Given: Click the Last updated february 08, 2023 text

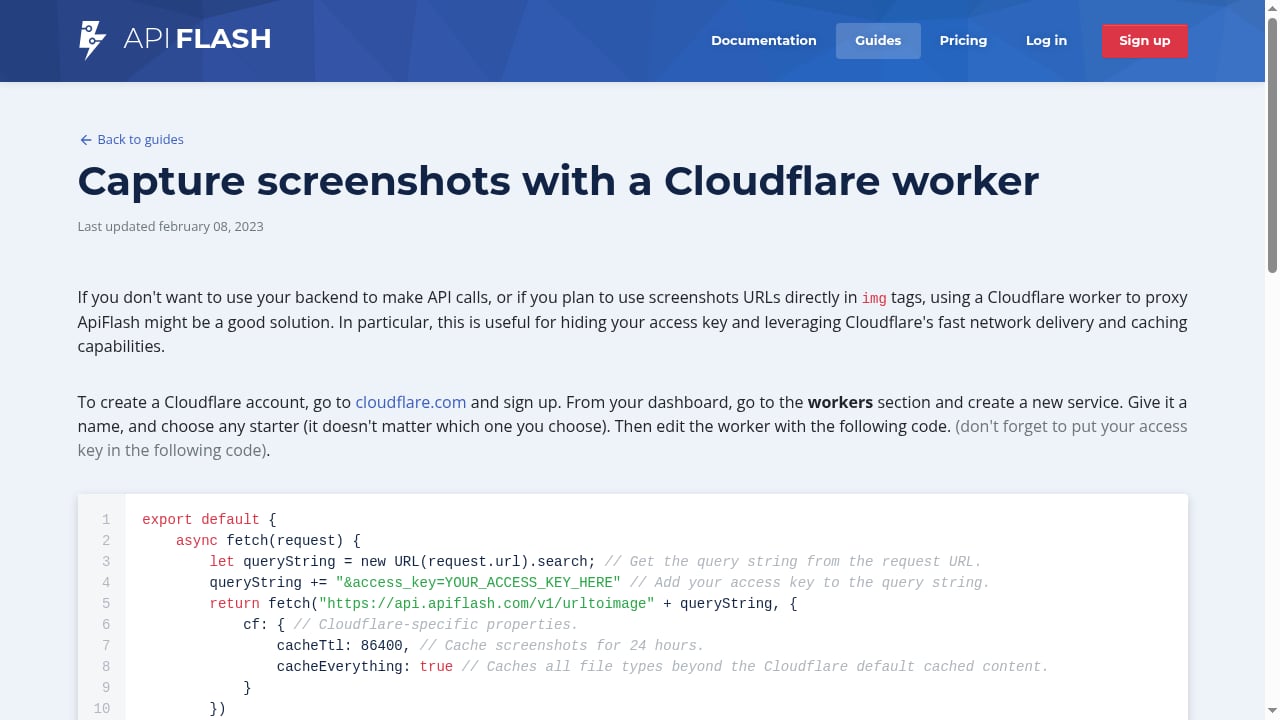Looking at the screenshot, I should (171, 227).
